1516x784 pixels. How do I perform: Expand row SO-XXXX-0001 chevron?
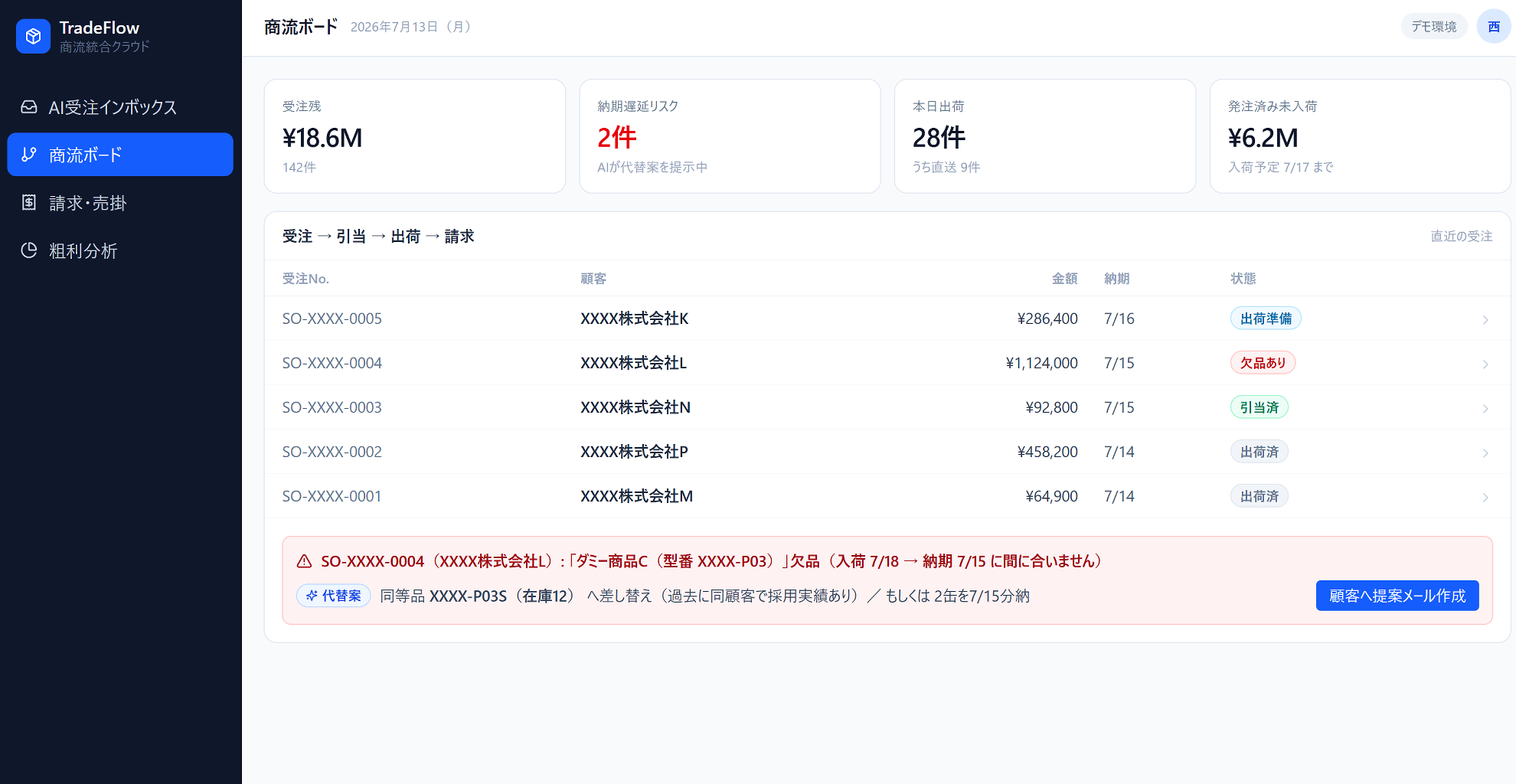(1485, 497)
